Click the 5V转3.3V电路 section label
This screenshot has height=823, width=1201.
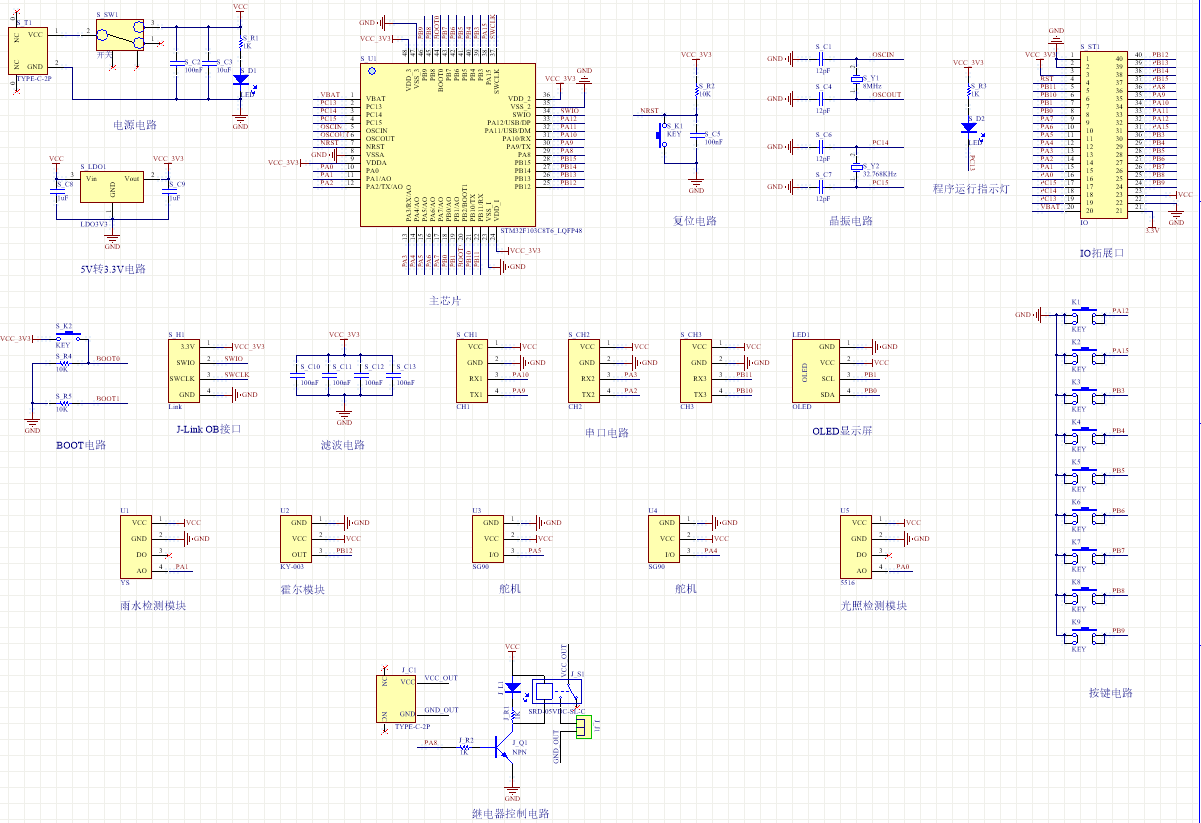(113, 269)
